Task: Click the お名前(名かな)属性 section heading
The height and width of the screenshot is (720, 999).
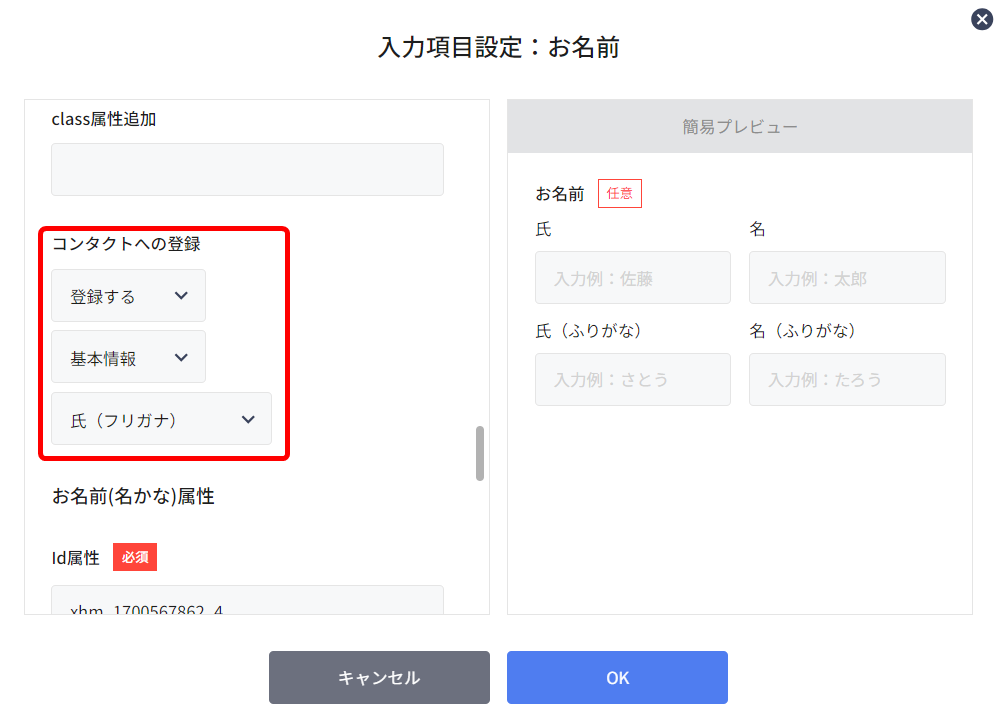Action: 133,496
